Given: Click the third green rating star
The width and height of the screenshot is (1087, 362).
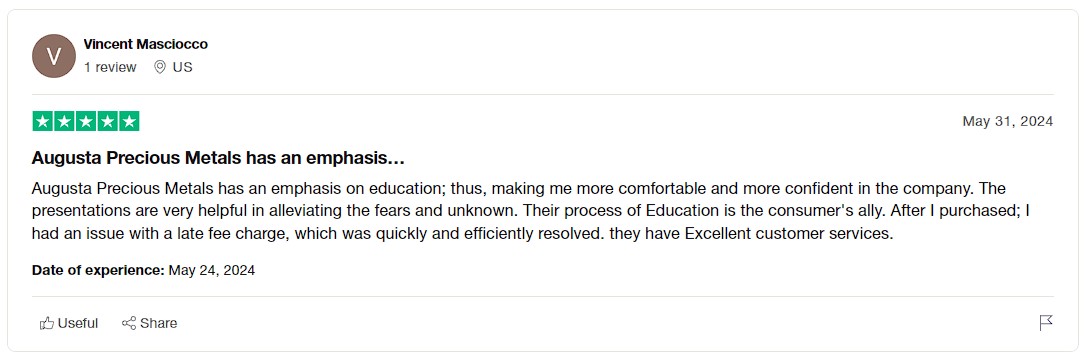Looking at the screenshot, I should click(x=86, y=121).
